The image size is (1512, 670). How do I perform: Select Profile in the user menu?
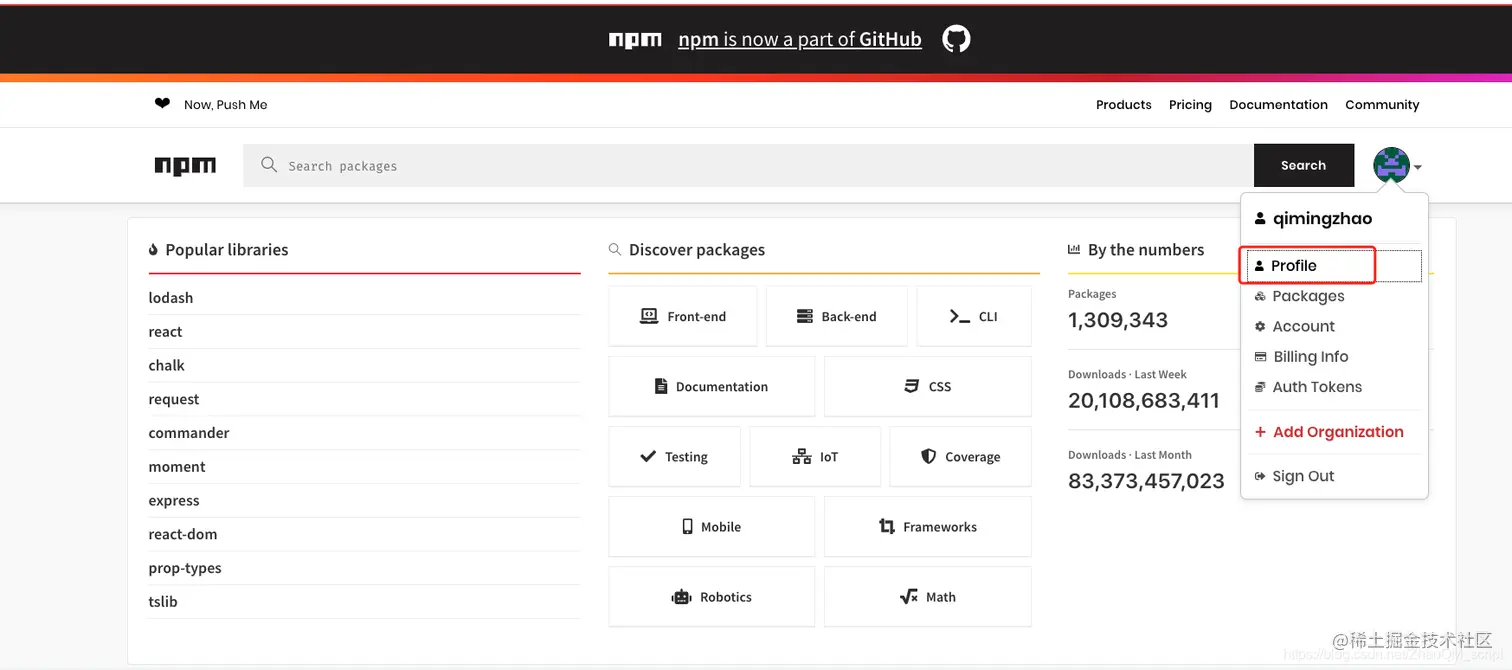point(1334,266)
